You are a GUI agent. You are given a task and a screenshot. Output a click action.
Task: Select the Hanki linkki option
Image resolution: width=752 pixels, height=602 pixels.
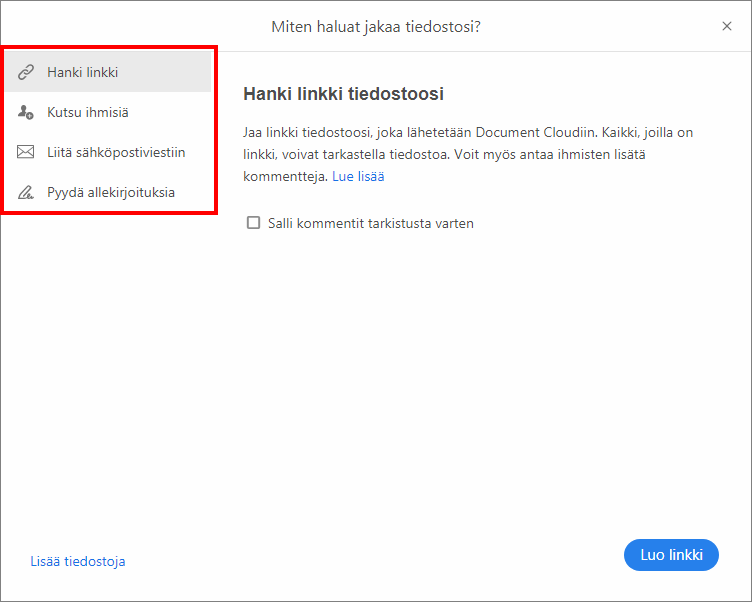[x=83, y=73]
